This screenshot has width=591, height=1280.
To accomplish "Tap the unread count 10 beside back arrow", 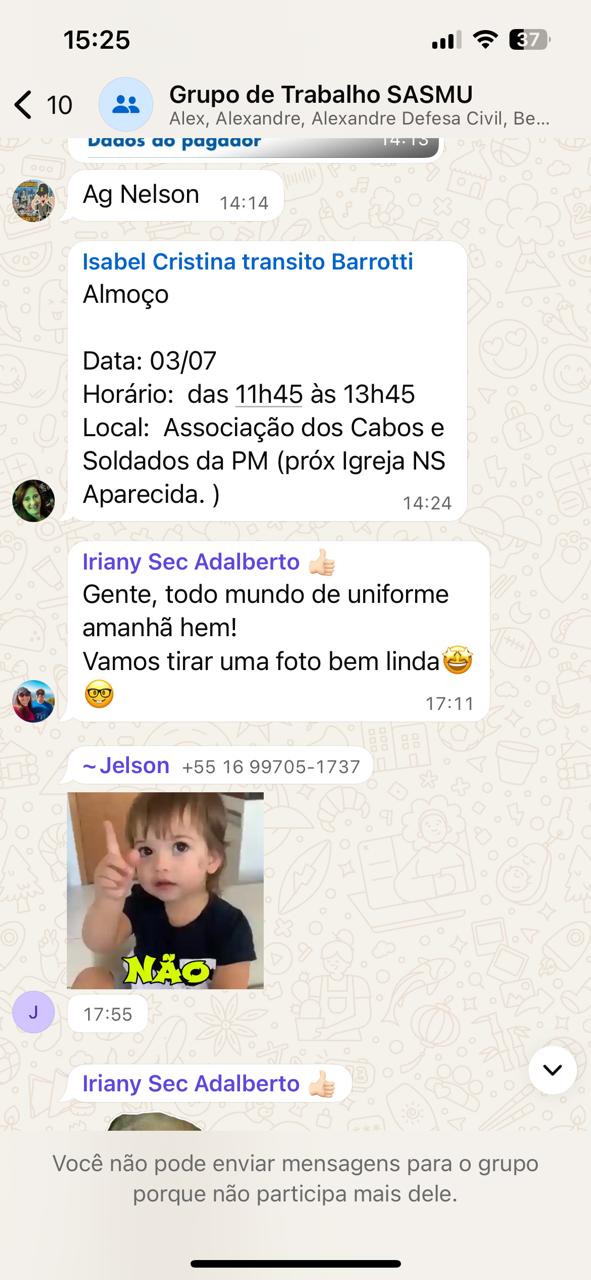I will coord(59,105).
